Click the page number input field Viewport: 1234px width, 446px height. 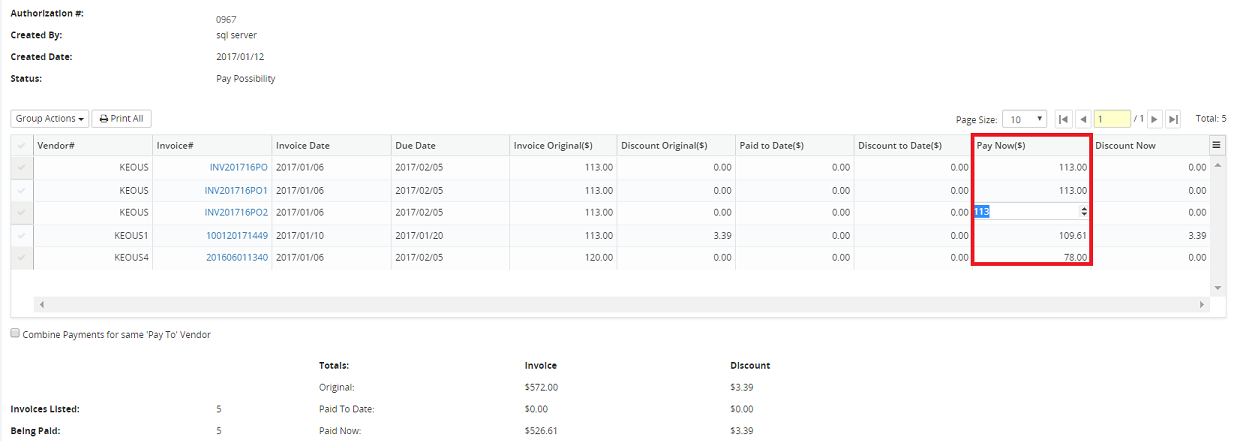[1112, 119]
